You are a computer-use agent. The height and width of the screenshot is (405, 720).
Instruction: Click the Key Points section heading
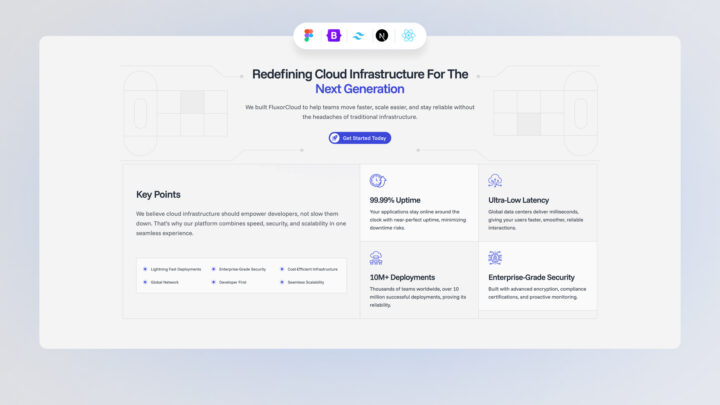(x=158, y=194)
